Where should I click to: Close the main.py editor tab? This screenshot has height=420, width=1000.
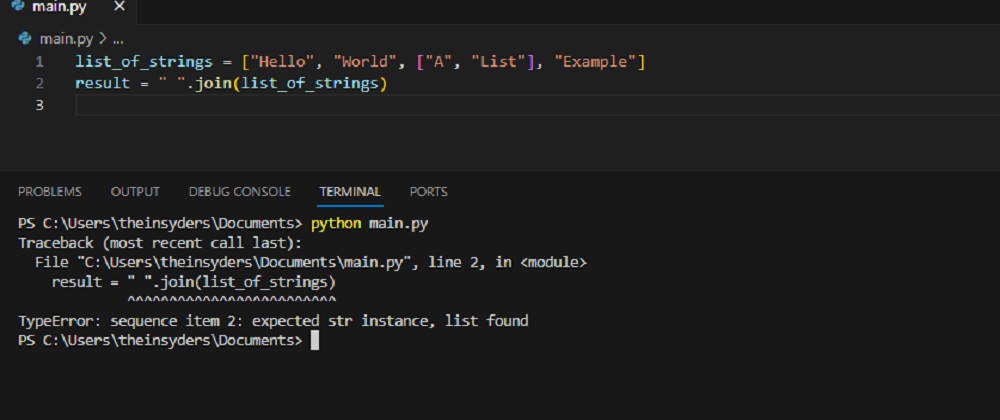[119, 8]
